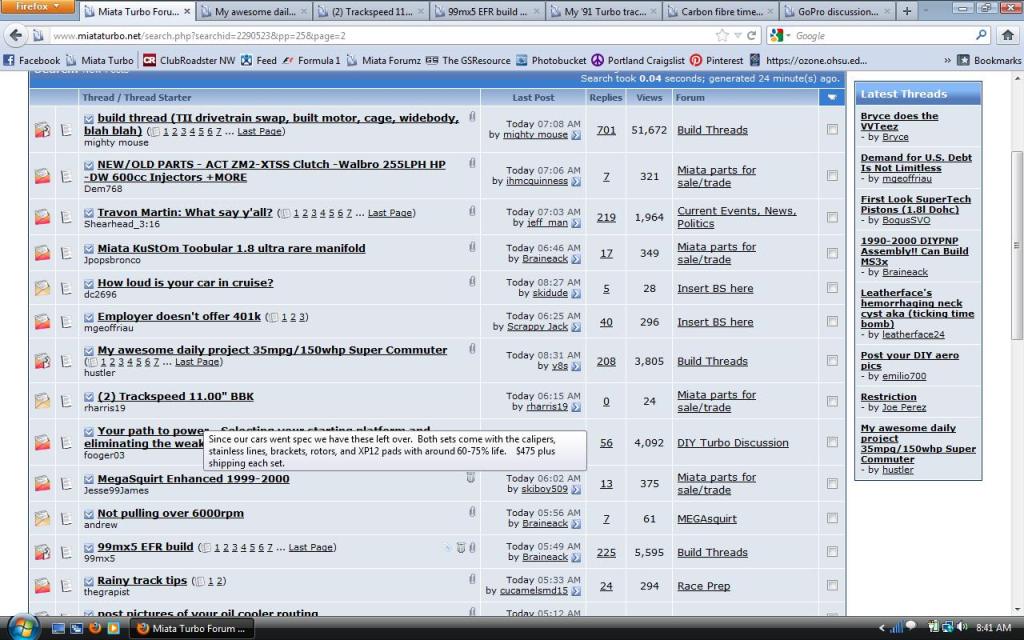This screenshot has height=640, width=1024.
Task: Open the search engine selector dropdown
Action: click(780, 35)
